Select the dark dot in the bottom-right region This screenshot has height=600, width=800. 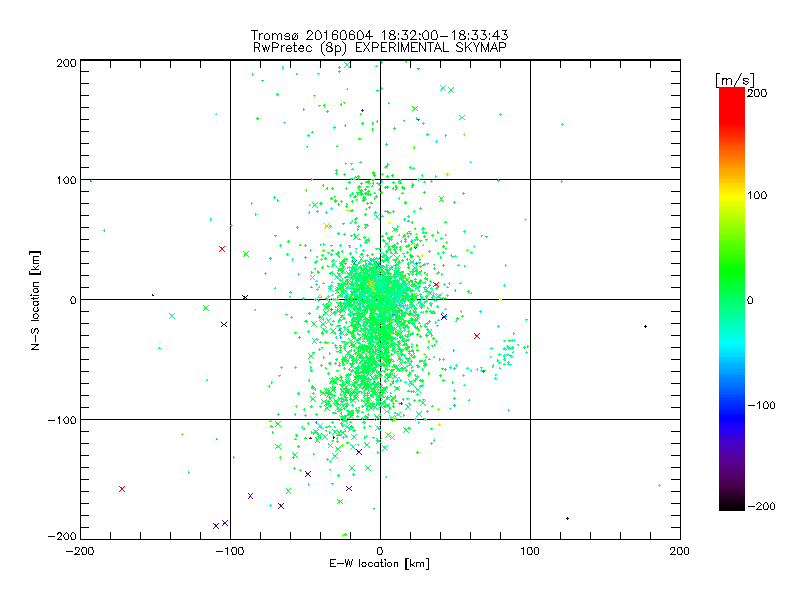(x=567, y=518)
